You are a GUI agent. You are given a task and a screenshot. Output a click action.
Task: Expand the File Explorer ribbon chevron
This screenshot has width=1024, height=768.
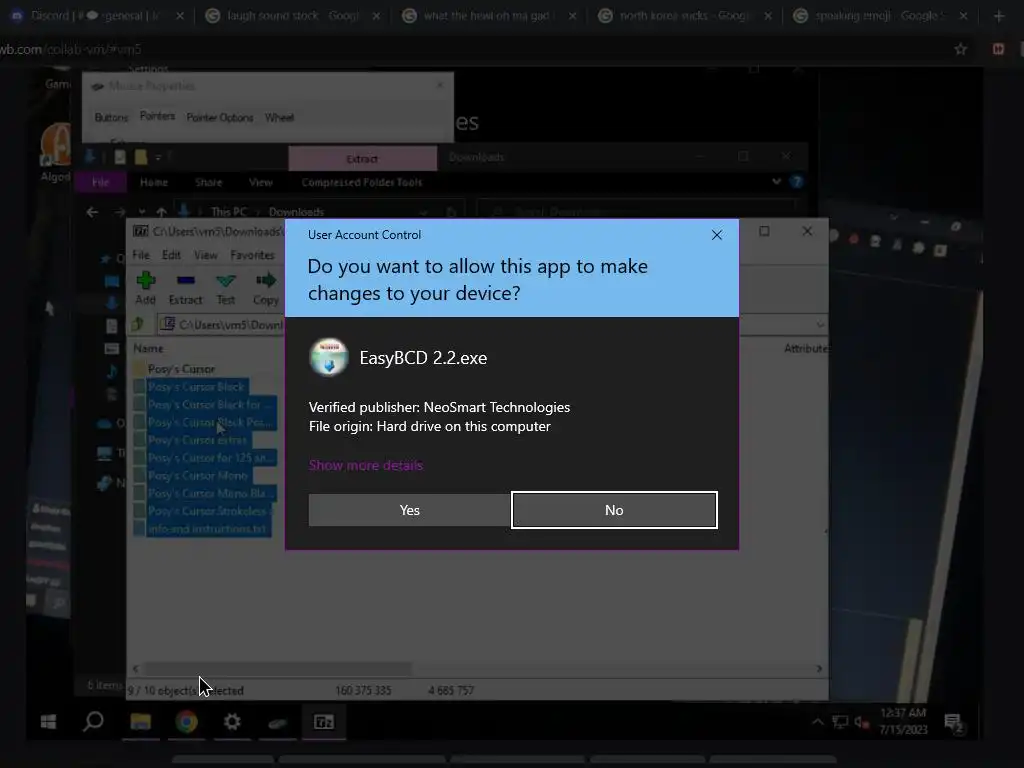[776, 182]
